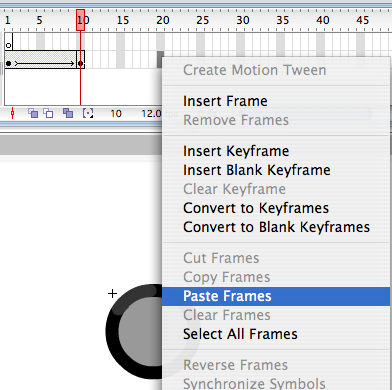The width and height of the screenshot is (392, 390).
Task: Click frame 20 on the timeline ruler
Action: (x=161, y=20)
